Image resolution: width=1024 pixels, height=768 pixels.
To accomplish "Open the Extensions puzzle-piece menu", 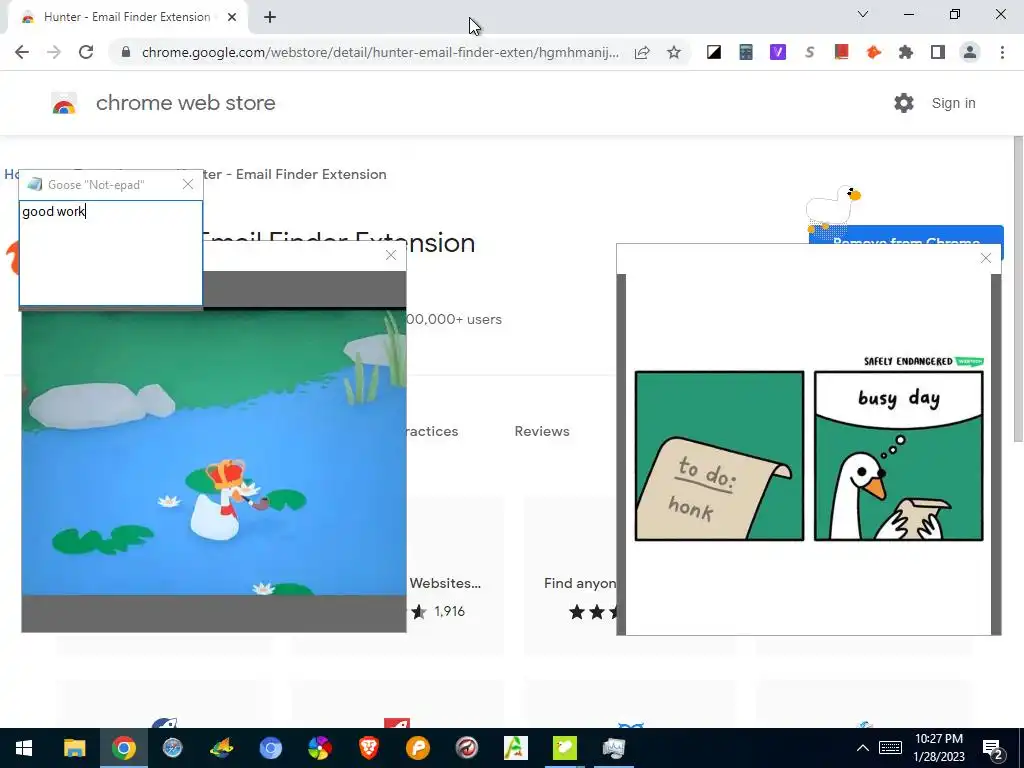I will click(906, 52).
